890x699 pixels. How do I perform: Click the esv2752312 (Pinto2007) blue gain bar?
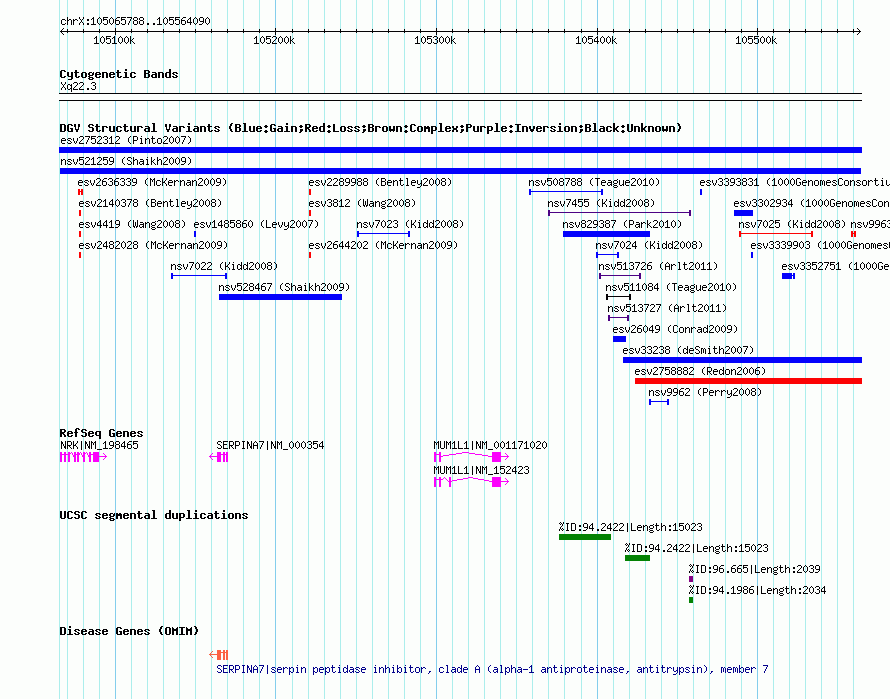coord(460,150)
